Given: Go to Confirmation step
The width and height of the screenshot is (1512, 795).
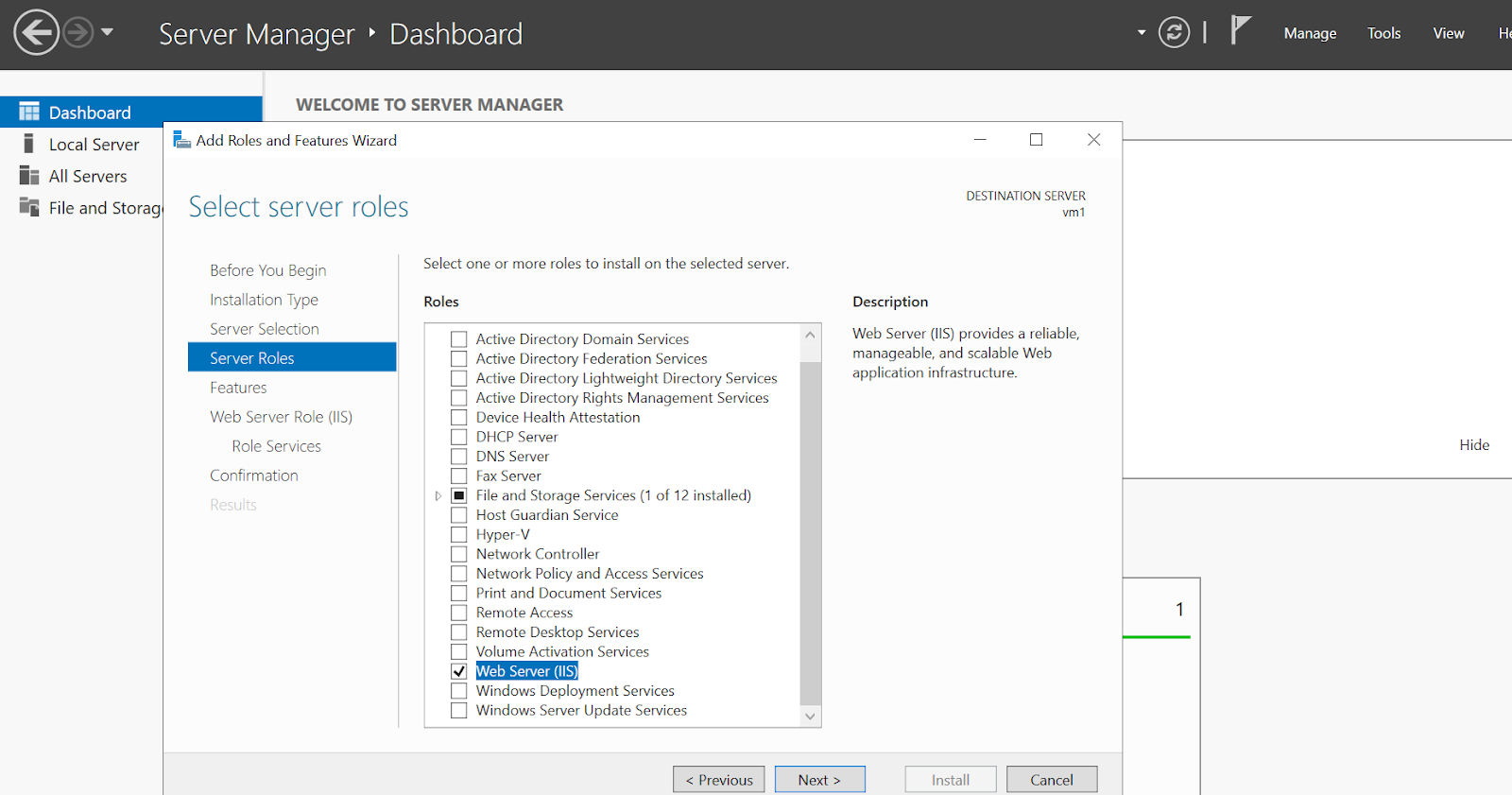Looking at the screenshot, I should pos(253,475).
